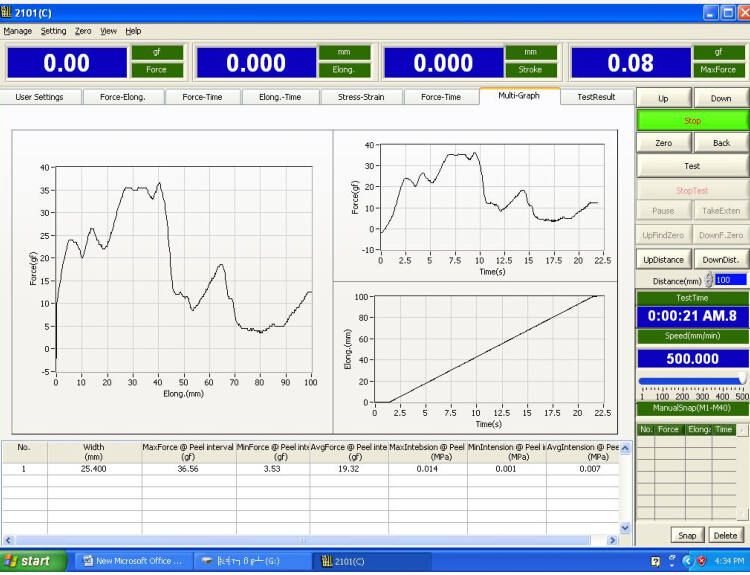Viewport: 750px width, 575px height.
Task: Open the Setting menu
Action: coord(53,31)
